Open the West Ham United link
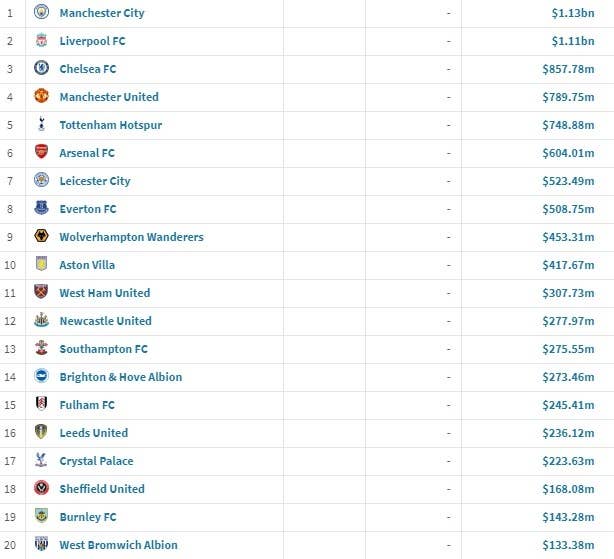614x559 pixels. 105,293
